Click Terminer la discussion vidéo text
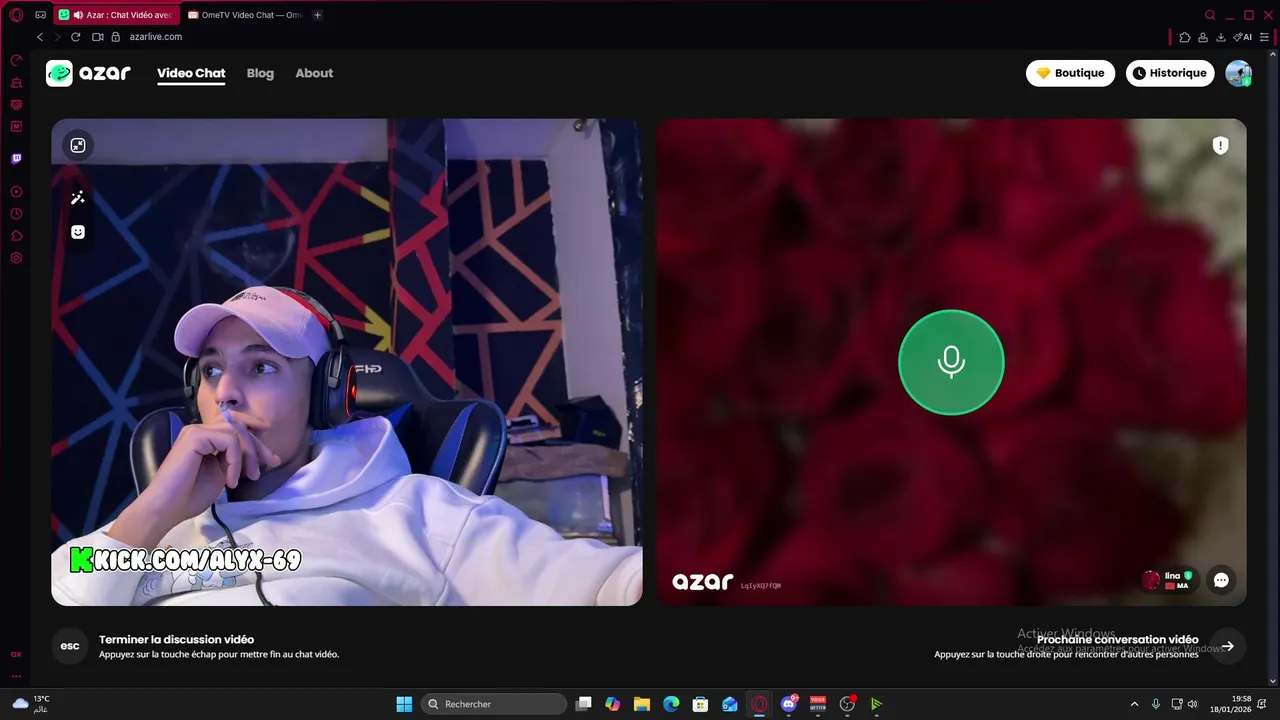The image size is (1280, 720). click(x=176, y=639)
